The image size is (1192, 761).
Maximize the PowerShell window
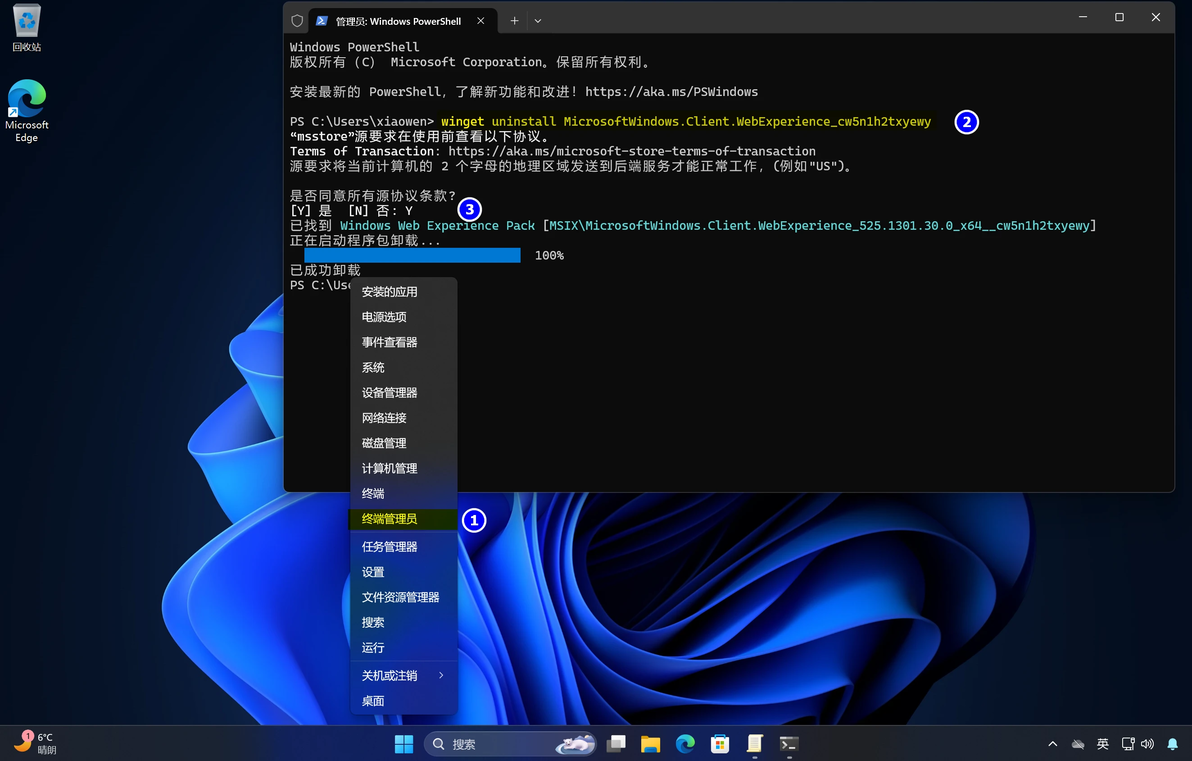pyautogui.click(x=1119, y=17)
